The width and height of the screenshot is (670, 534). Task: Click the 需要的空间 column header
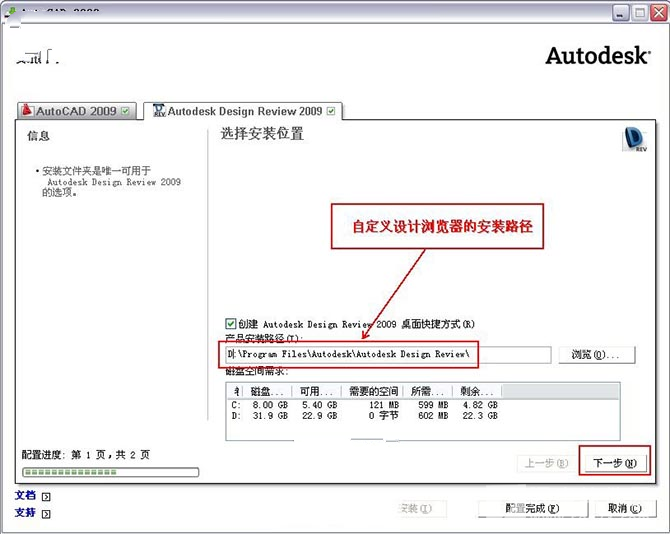click(373, 391)
